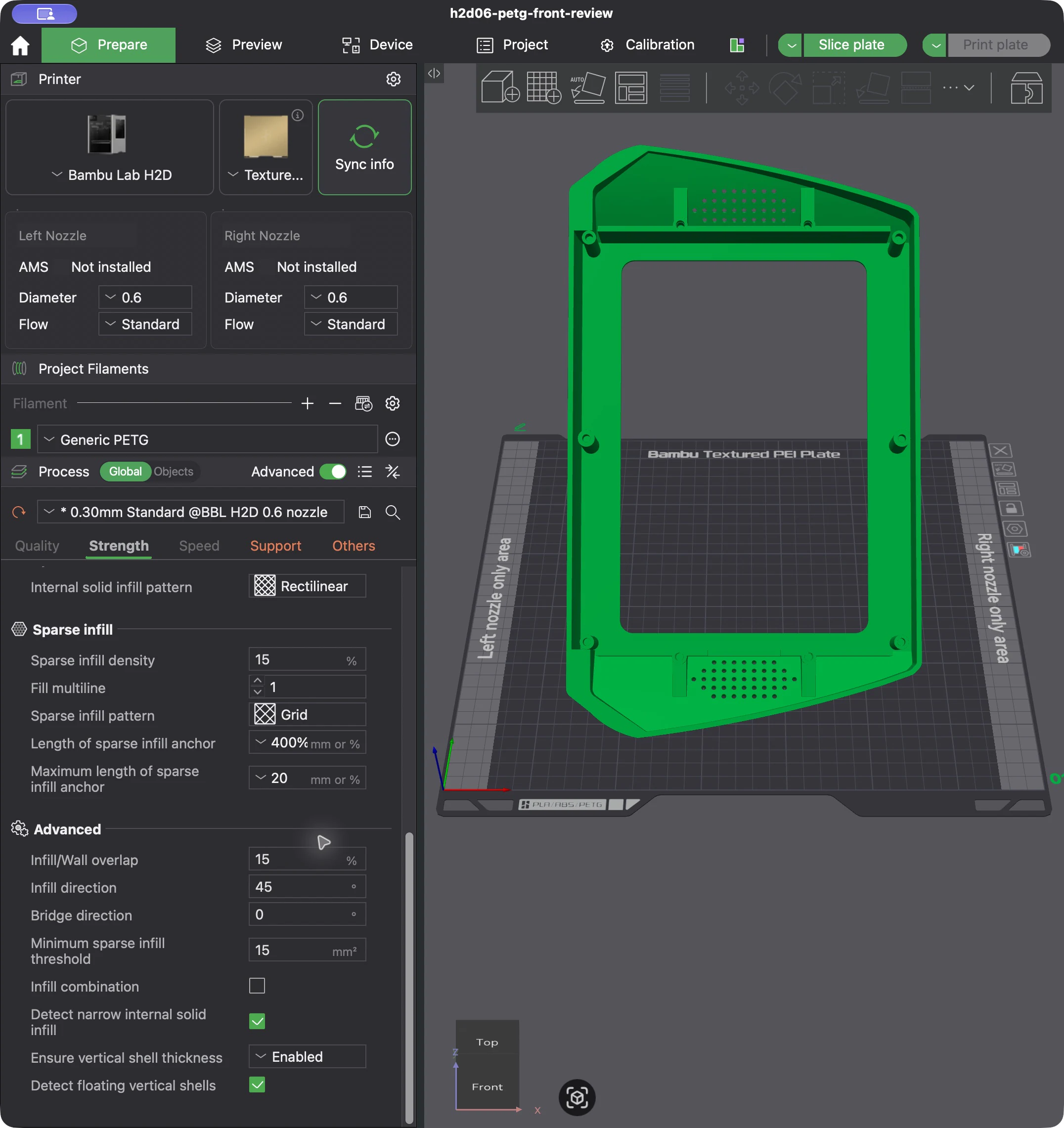This screenshot has width=1064, height=1128.
Task: Save the process preset with disk icon
Action: (x=365, y=512)
